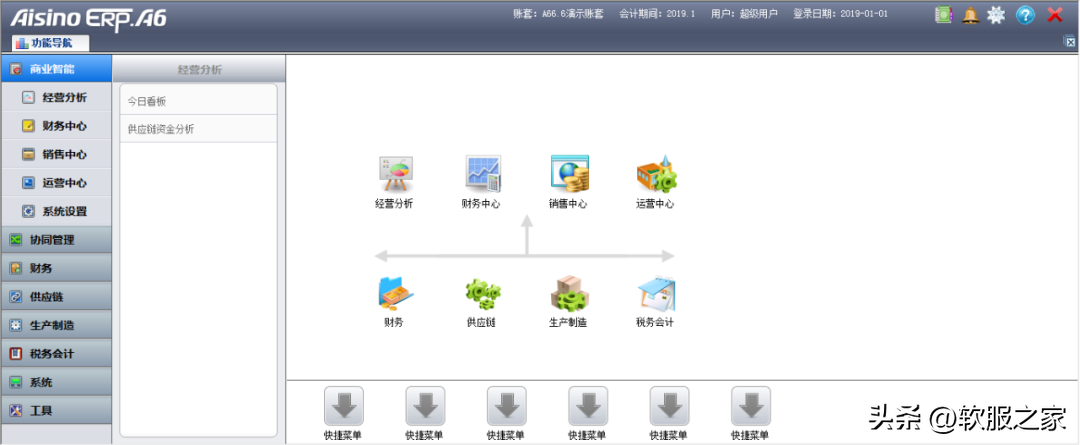This screenshot has width=1080, height=445.
Task: Click the 销售中心 coins icon in diagram
Action: click(568, 174)
